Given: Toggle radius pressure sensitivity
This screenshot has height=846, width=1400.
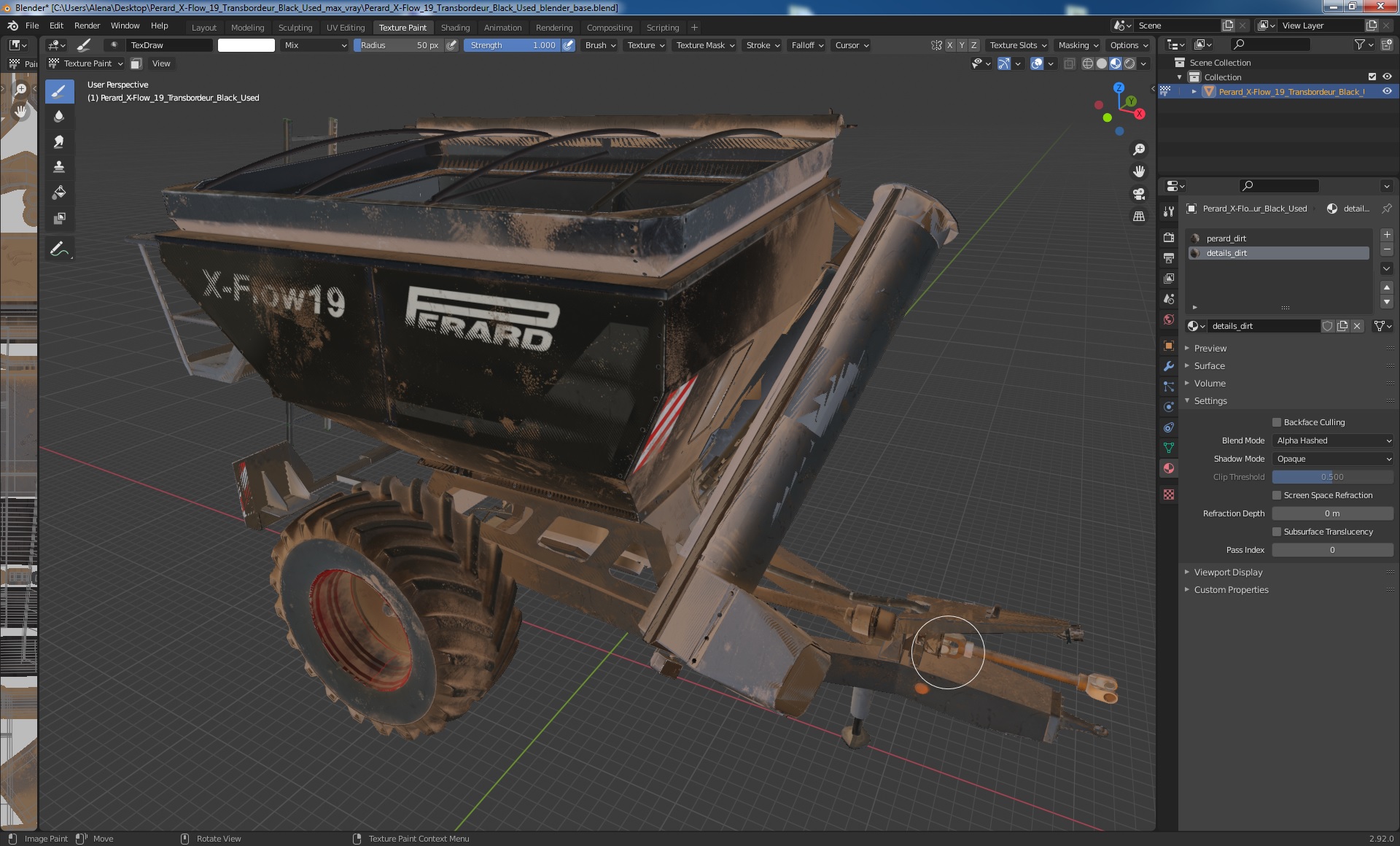Looking at the screenshot, I should click(x=452, y=45).
